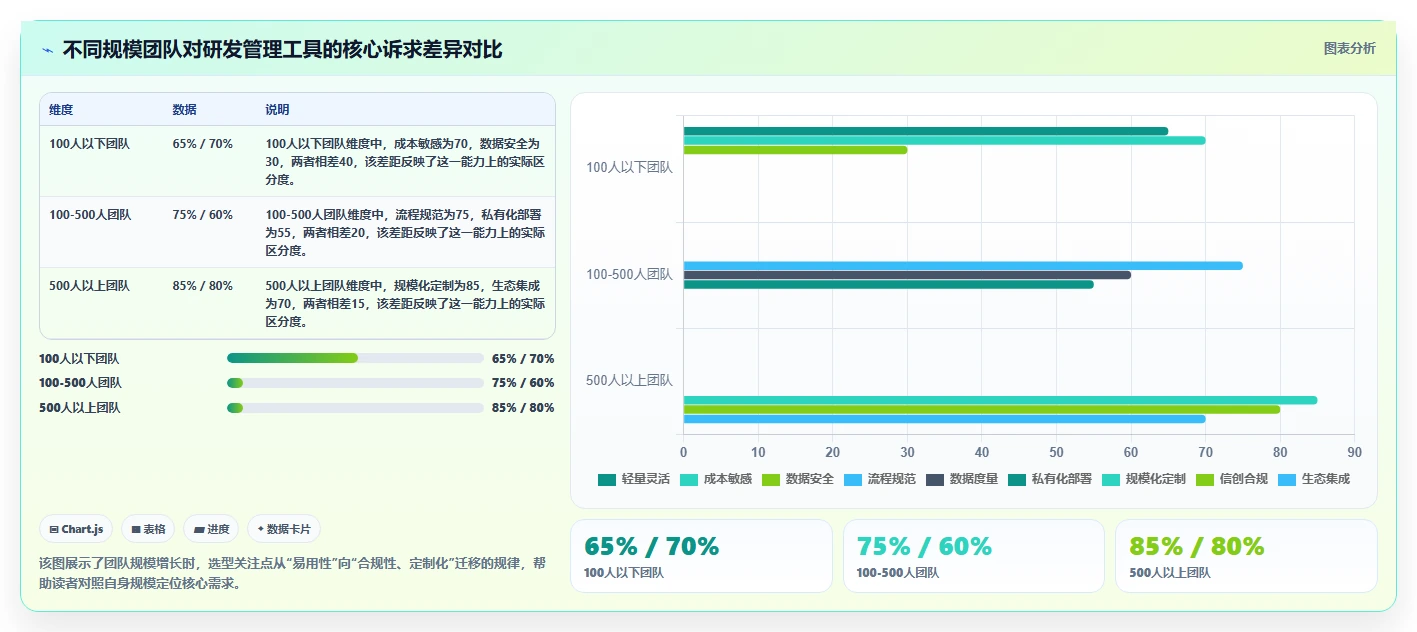Click the 500人以上团队 y-axis label
Screen dimensions: 1417x632
click(x=629, y=381)
